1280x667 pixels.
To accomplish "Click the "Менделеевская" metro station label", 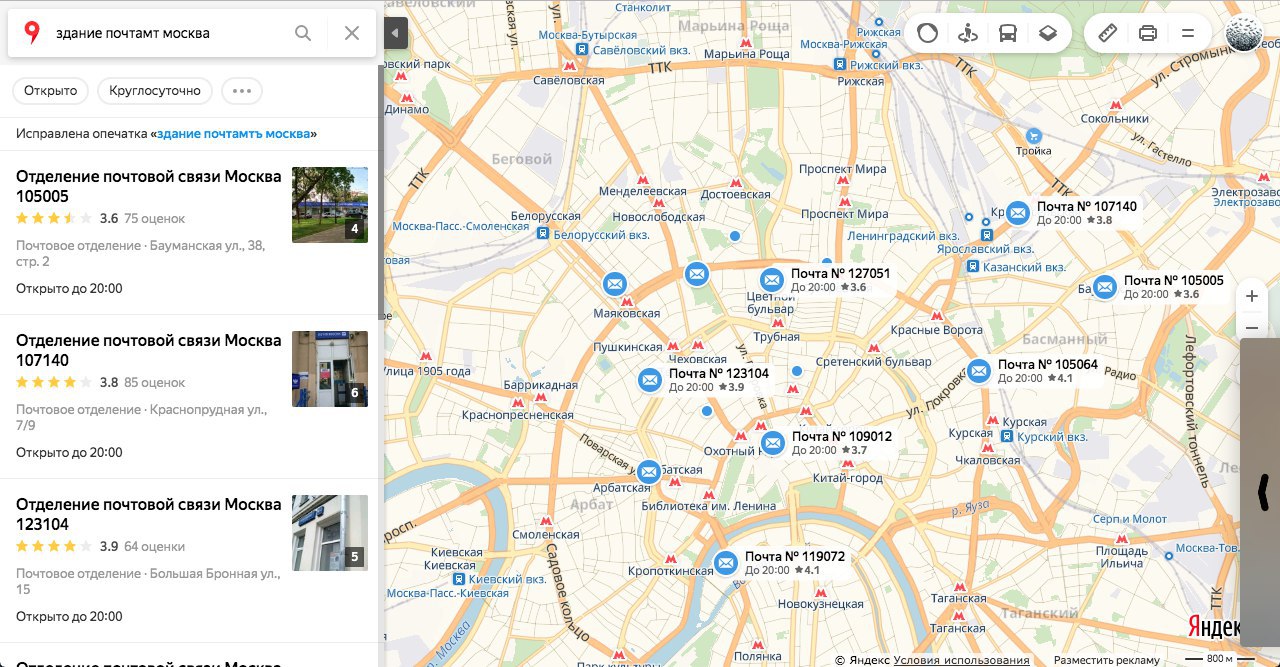I will coord(642,191).
